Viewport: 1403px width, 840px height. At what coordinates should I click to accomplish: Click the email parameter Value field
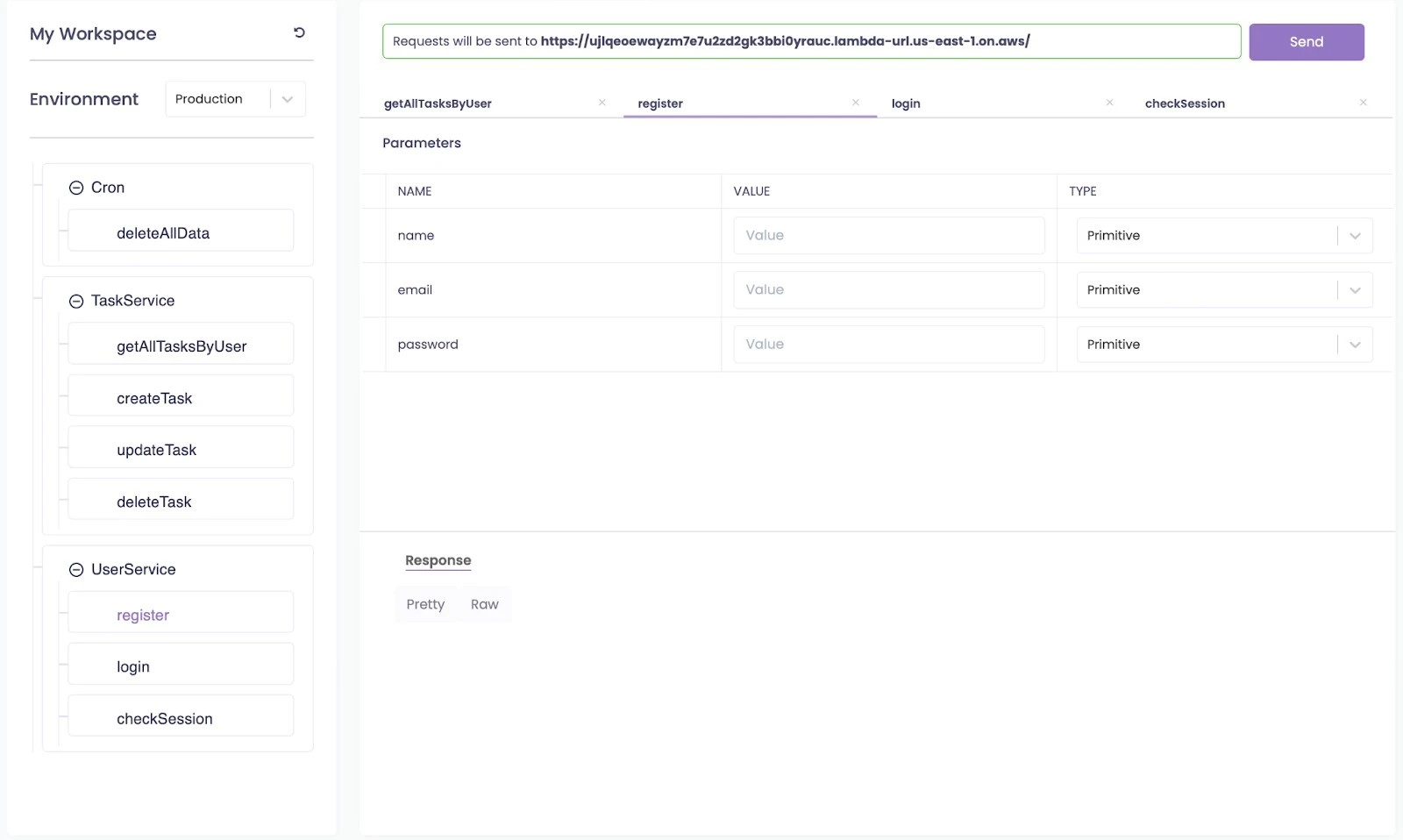coord(888,289)
